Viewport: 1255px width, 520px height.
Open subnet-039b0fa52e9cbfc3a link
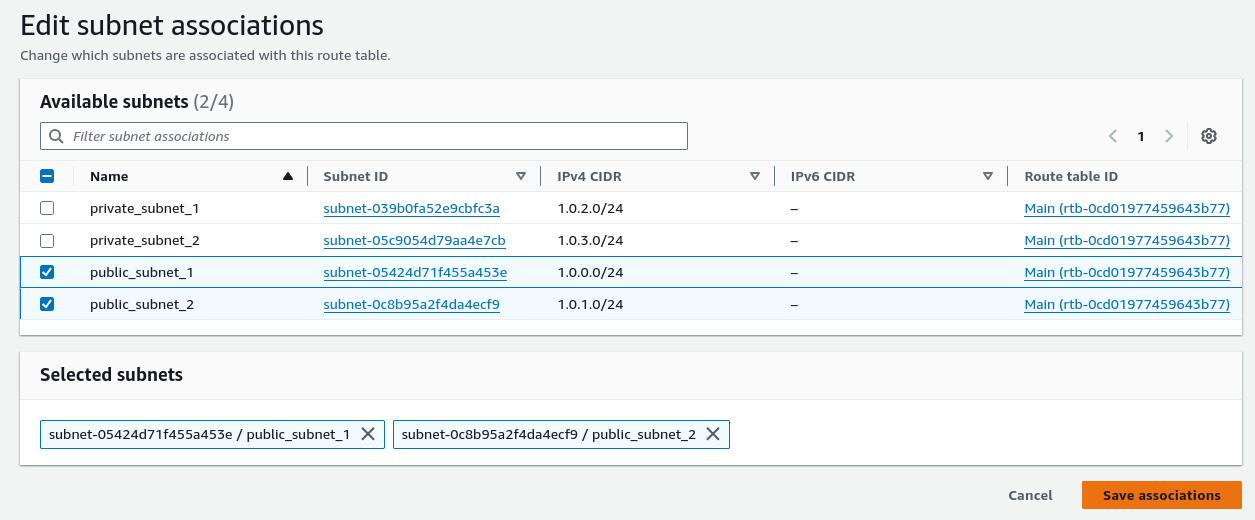(x=412, y=209)
